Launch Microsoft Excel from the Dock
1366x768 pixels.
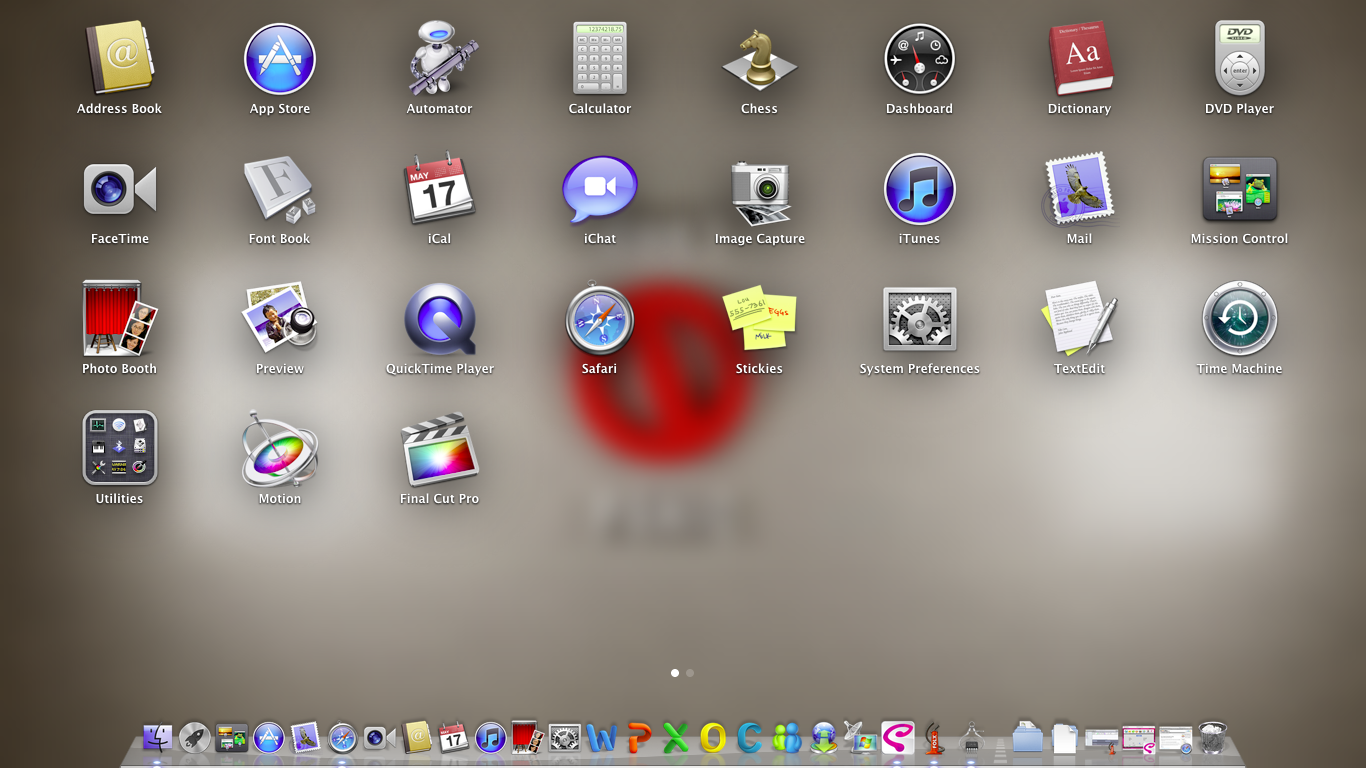[x=676, y=739]
